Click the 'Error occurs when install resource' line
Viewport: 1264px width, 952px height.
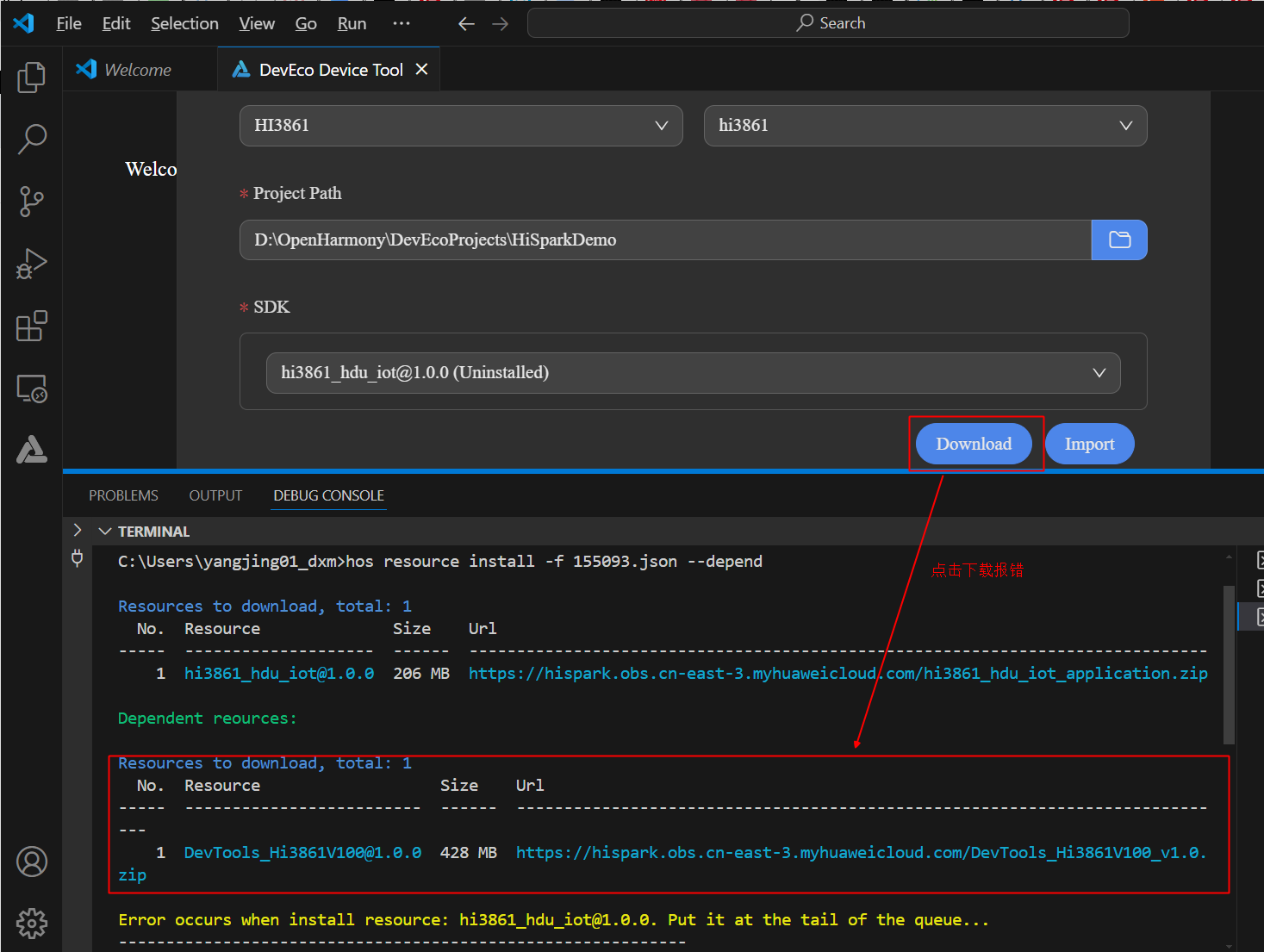[553, 920]
